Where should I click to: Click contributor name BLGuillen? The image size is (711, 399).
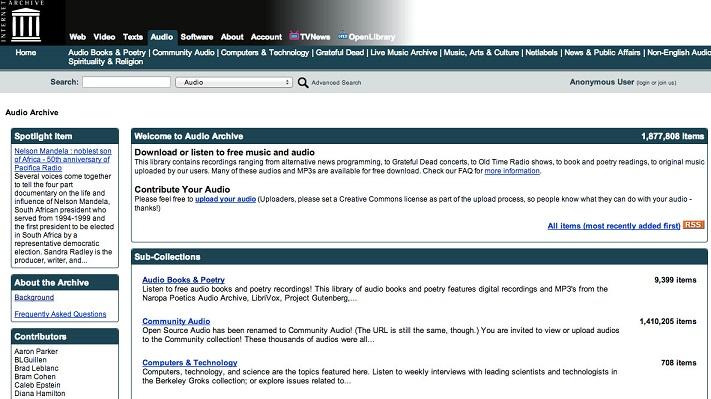point(30,360)
